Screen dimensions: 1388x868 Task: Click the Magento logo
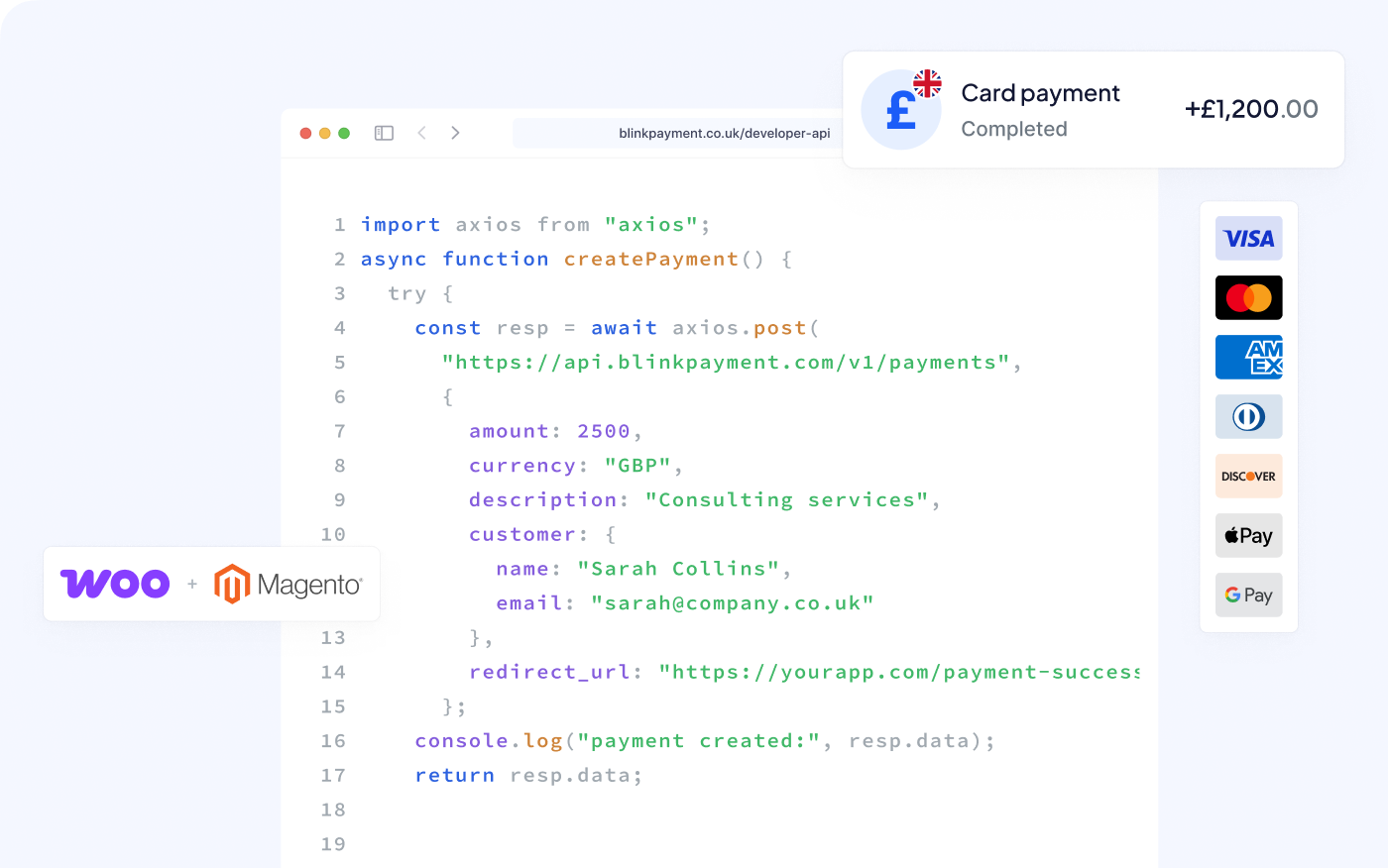pyautogui.click(x=289, y=585)
